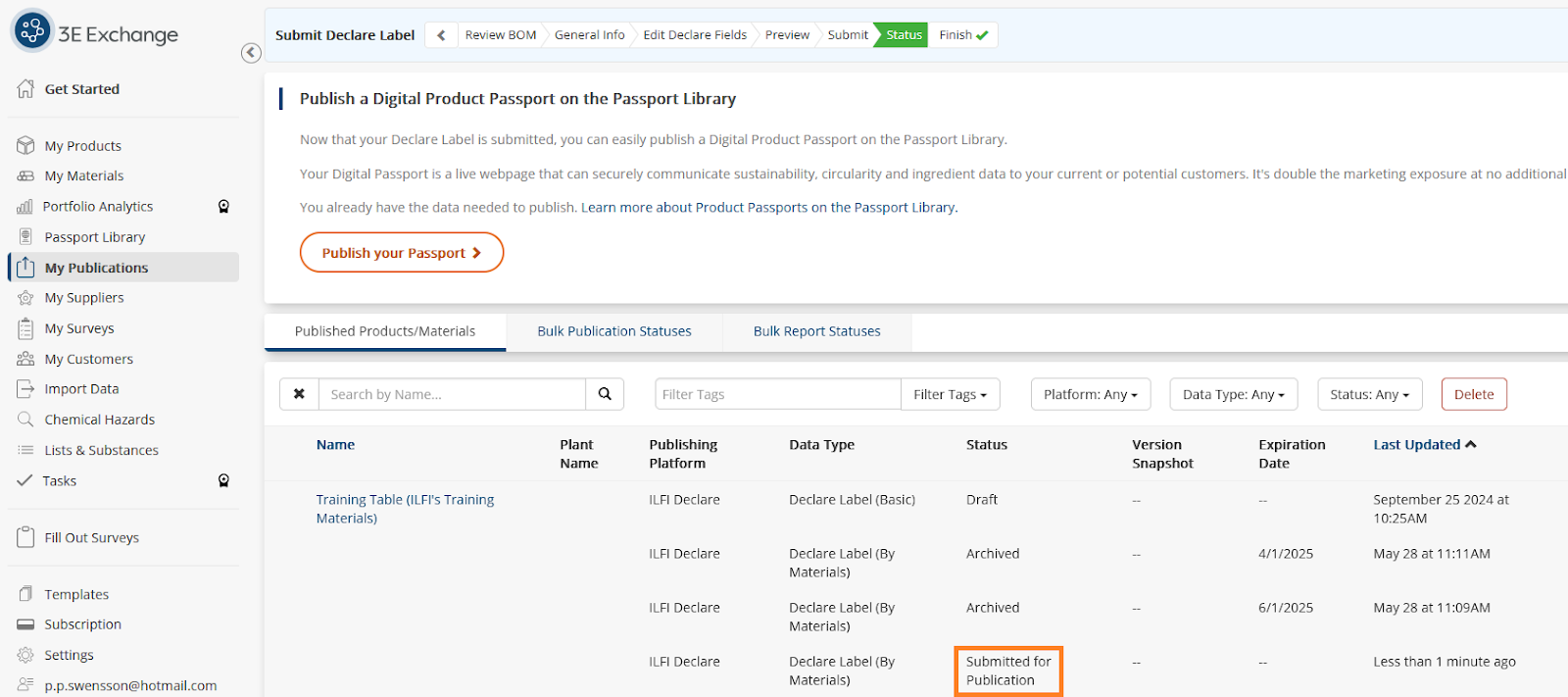The image size is (1568, 697).
Task: Click the badge icon next to Portfolio Analytics
Action: [x=223, y=206]
